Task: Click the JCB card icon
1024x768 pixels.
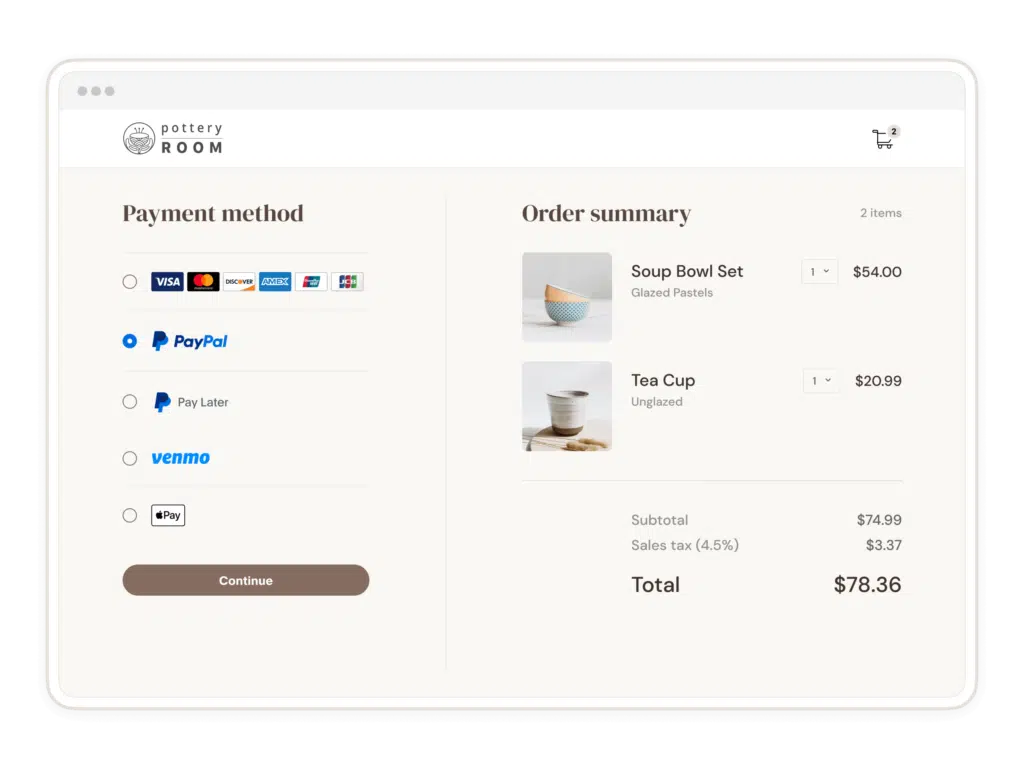Action: 347,282
